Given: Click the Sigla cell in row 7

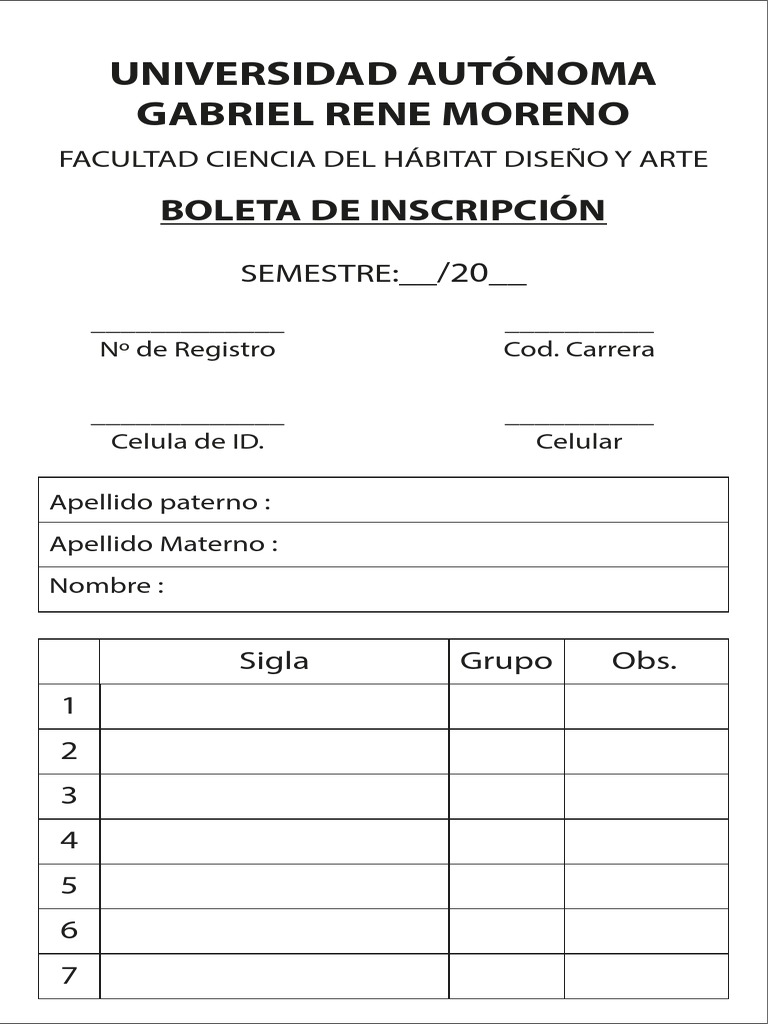Looking at the screenshot, I should coord(274,976).
